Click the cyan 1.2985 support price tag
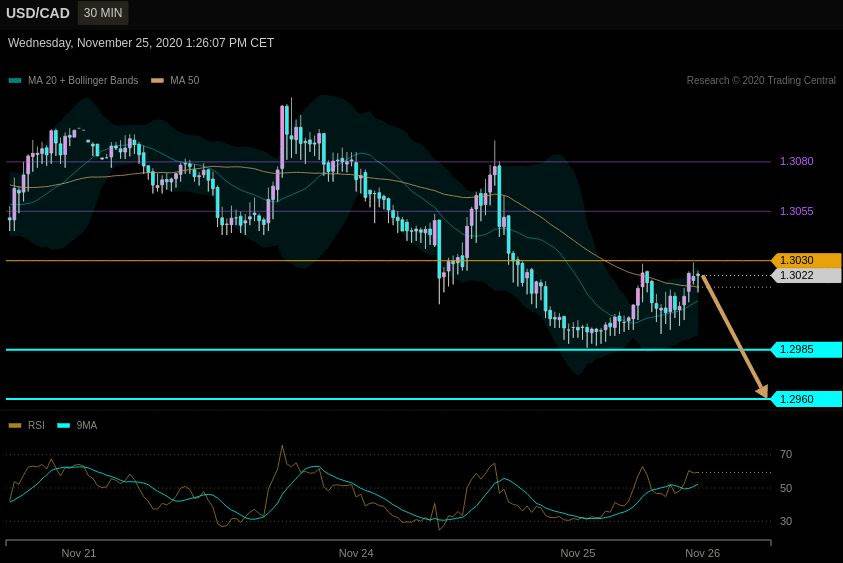This screenshot has height=563, width=843. [806, 350]
